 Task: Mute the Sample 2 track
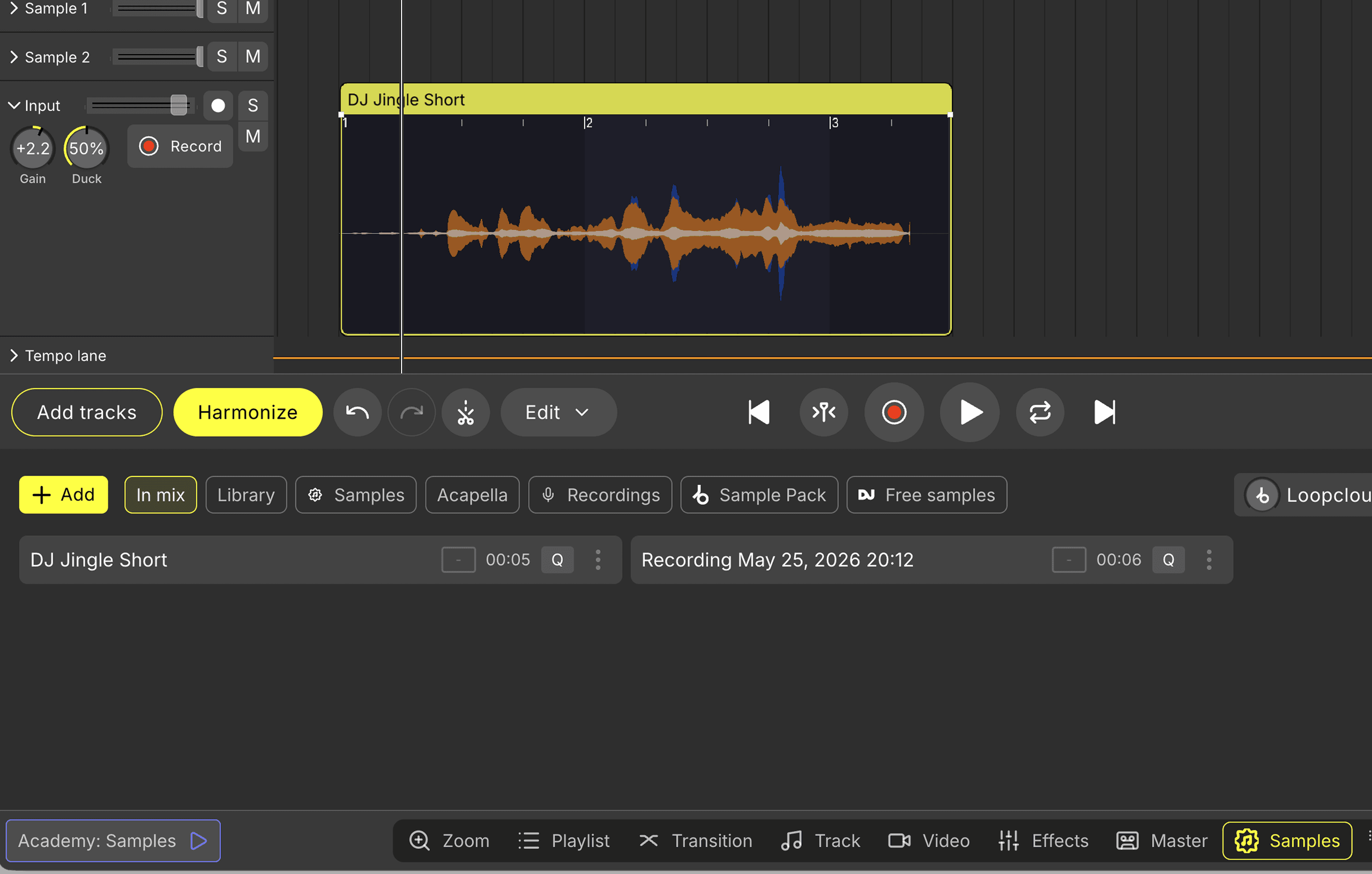pyautogui.click(x=253, y=56)
